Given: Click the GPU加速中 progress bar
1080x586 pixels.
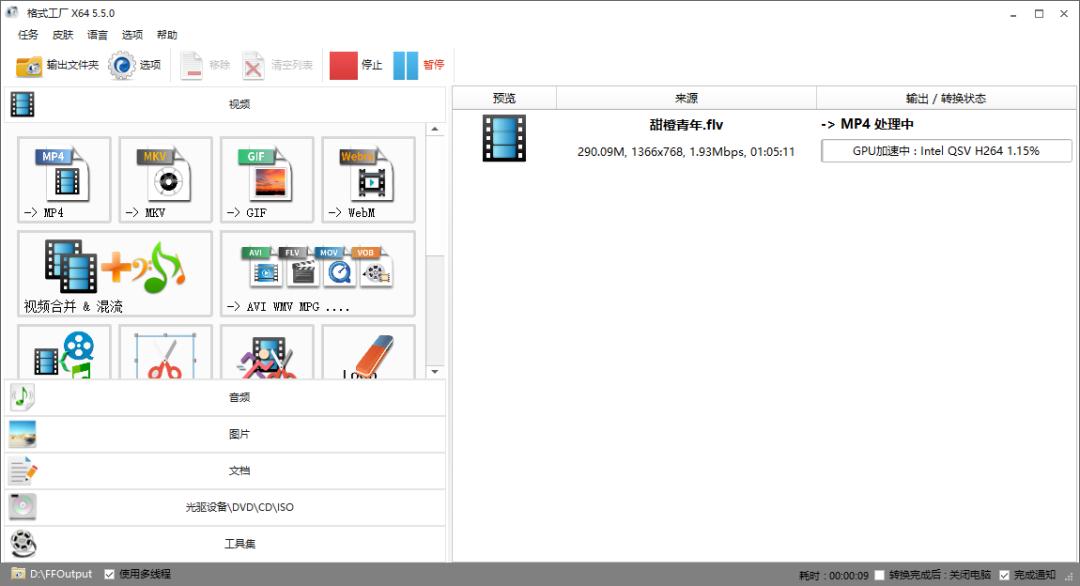Looking at the screenshot, I should click(x=946, y=151).
